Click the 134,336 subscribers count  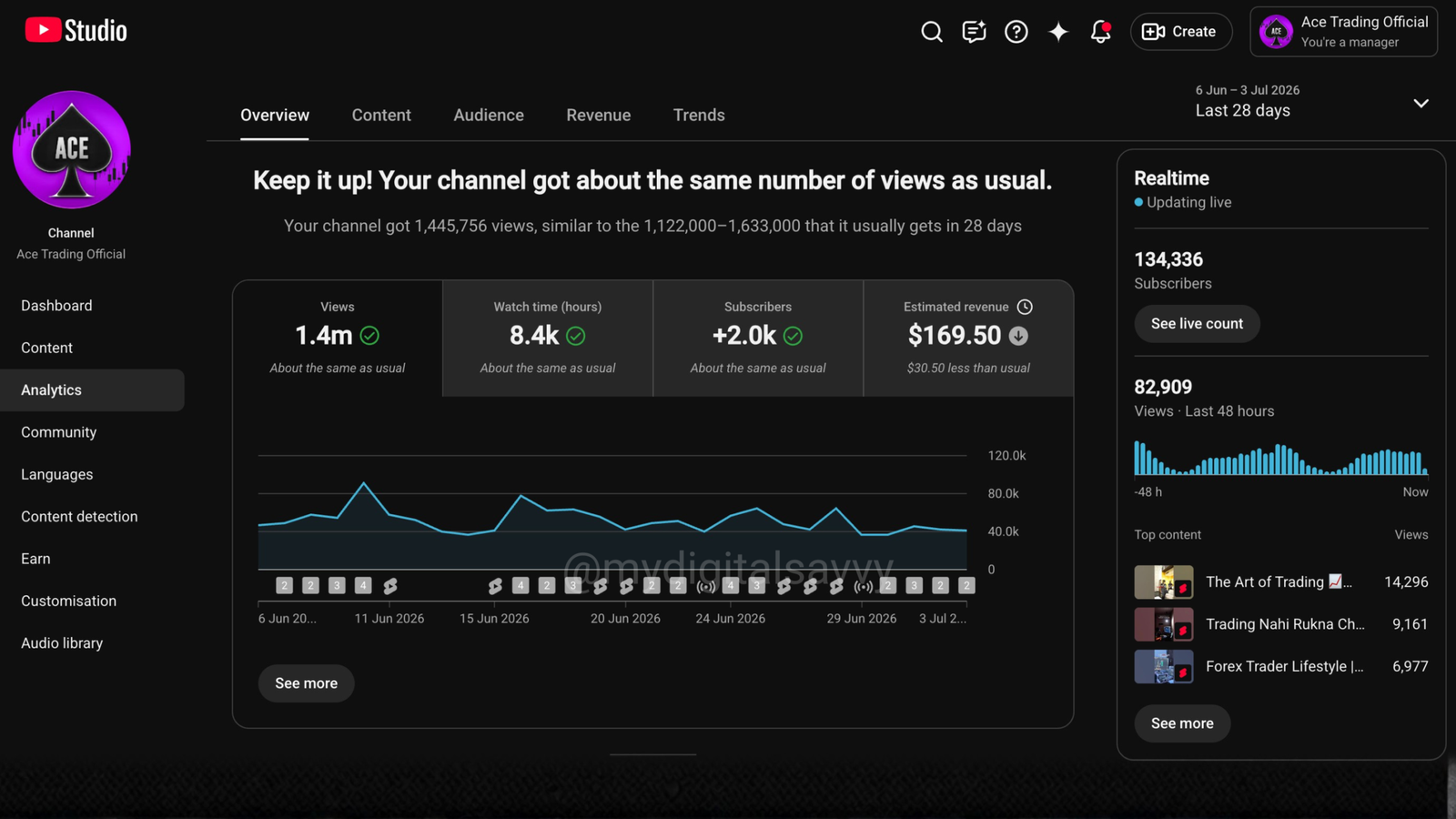point(1168,260)
